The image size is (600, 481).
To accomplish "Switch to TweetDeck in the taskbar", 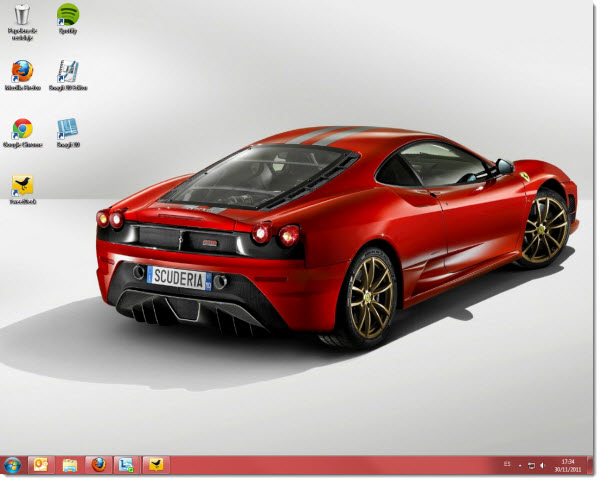I will pos(156,466).
